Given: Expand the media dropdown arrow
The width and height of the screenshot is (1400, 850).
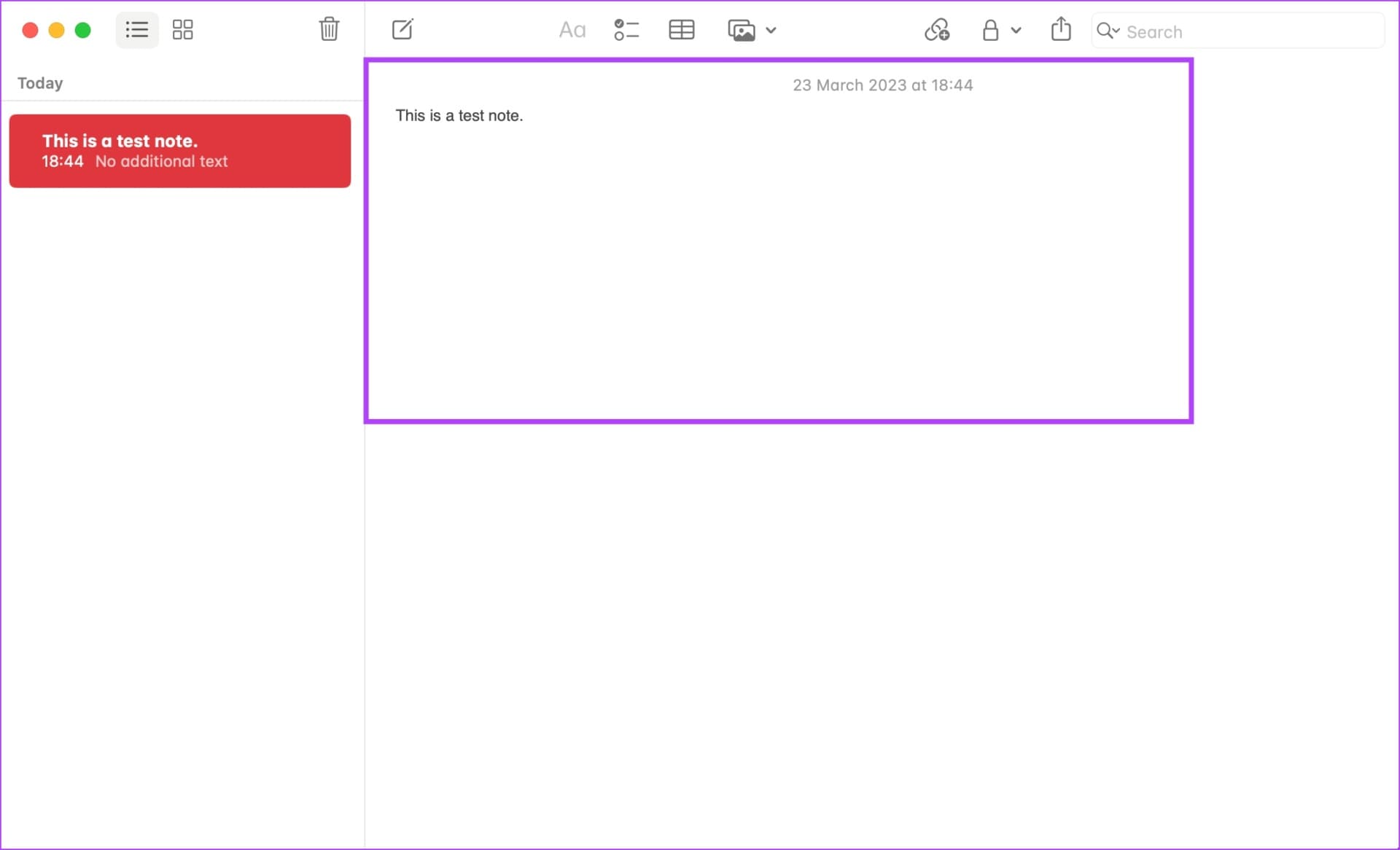Looking at the screenshot, I should click(771, 31).
